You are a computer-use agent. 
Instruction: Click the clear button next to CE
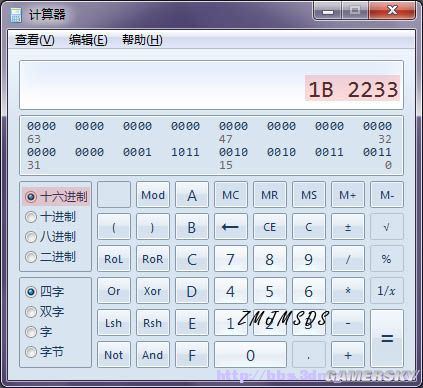[309, 227]
